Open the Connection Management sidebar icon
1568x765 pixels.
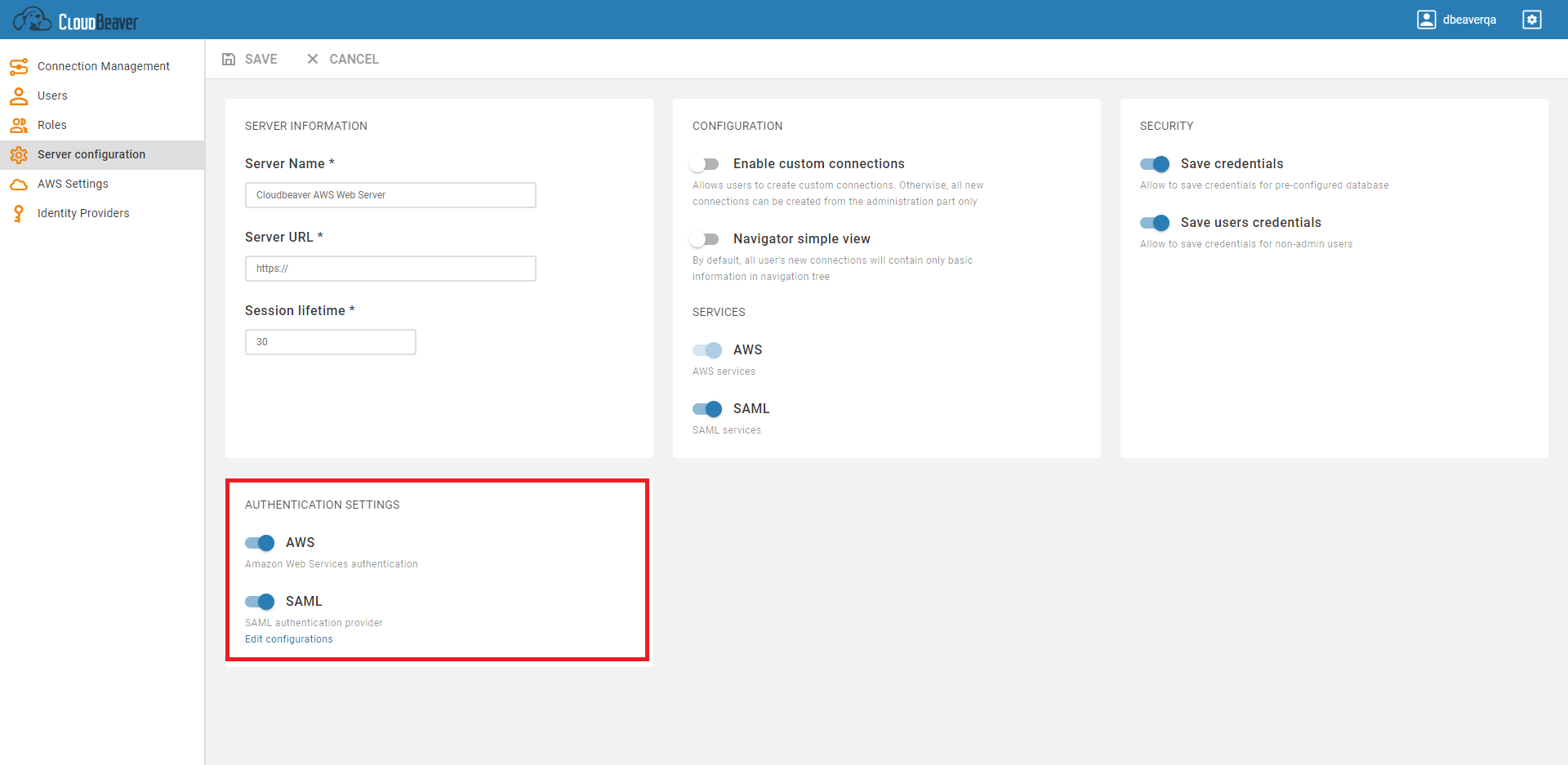point(19,66)
